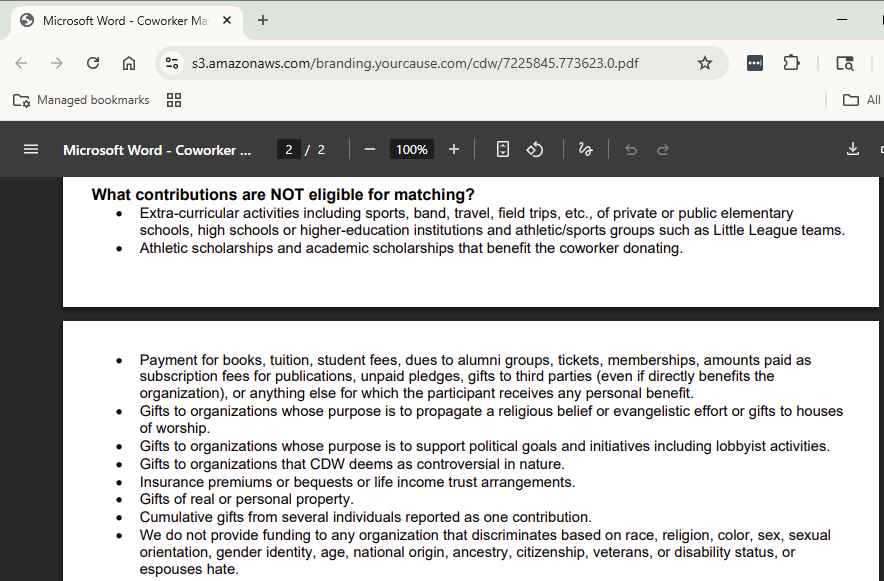The height and width of the screenshot is (581, 884).
Task: Open the apps grid in bookmarks bar
Action: coord(174,100)
